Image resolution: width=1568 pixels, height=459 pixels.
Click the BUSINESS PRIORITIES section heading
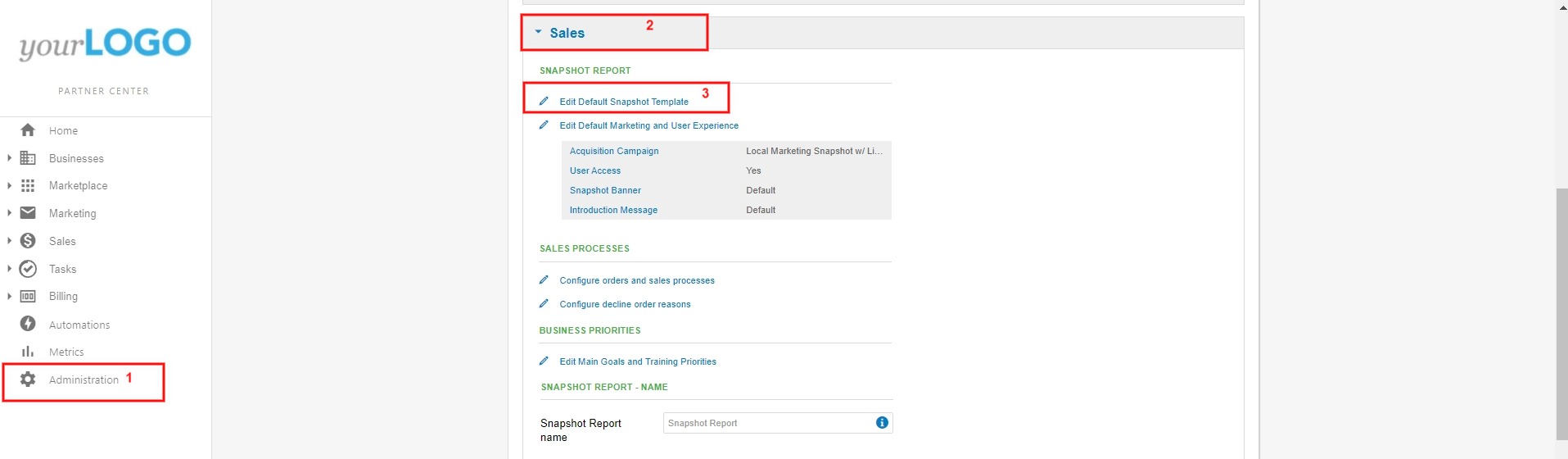590,330
